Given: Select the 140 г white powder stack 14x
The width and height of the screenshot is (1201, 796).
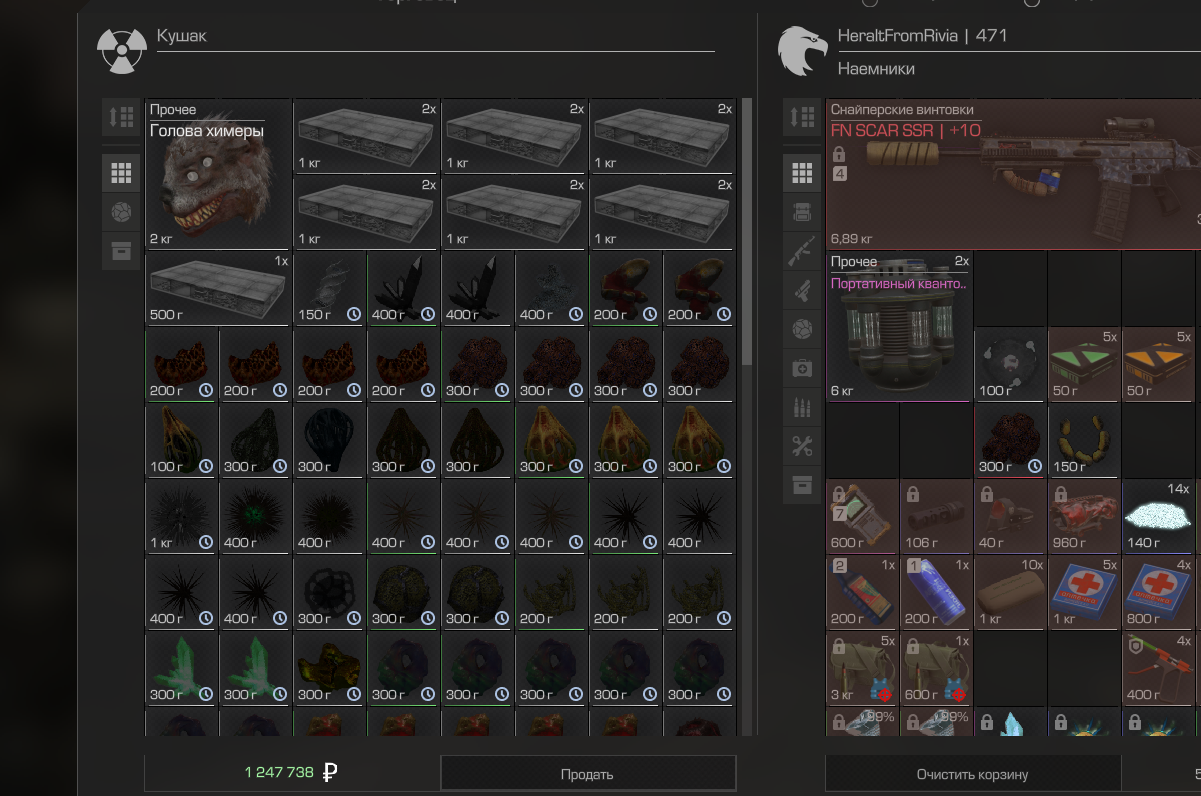Looking at the screenshot, I should click(1158, 516).
